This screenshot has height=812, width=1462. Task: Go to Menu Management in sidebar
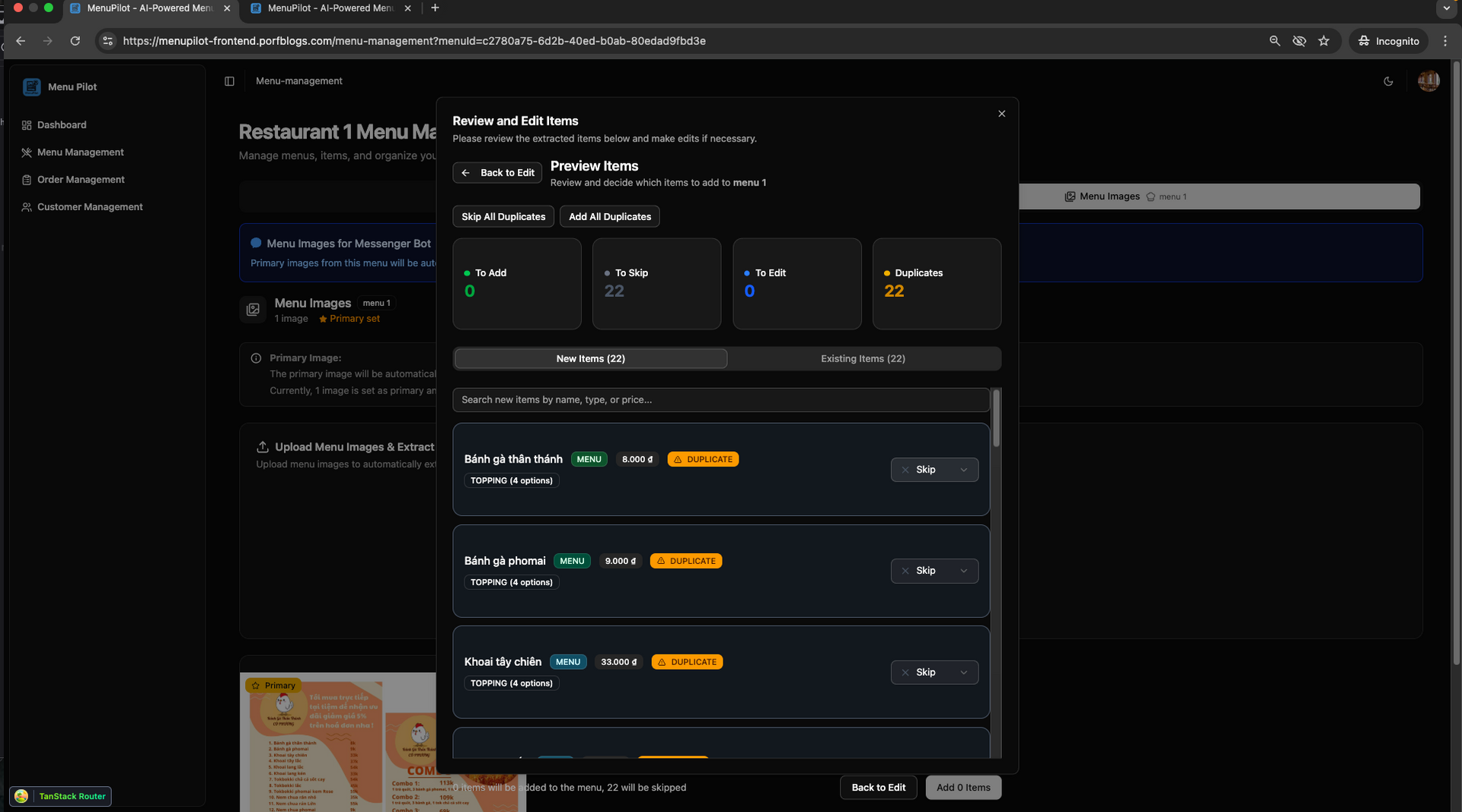coord(80,152)
